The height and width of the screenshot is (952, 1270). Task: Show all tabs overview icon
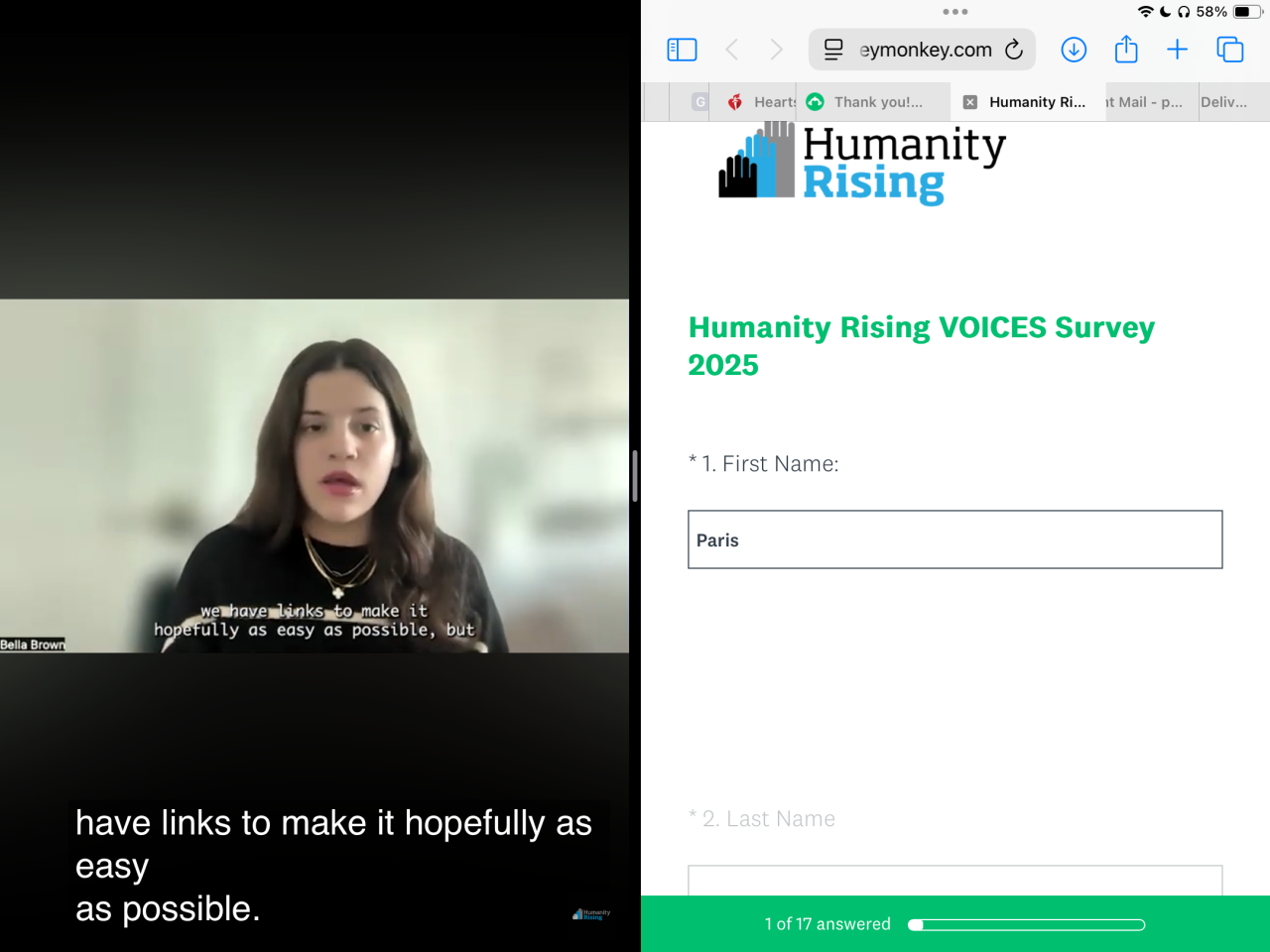1230,50
